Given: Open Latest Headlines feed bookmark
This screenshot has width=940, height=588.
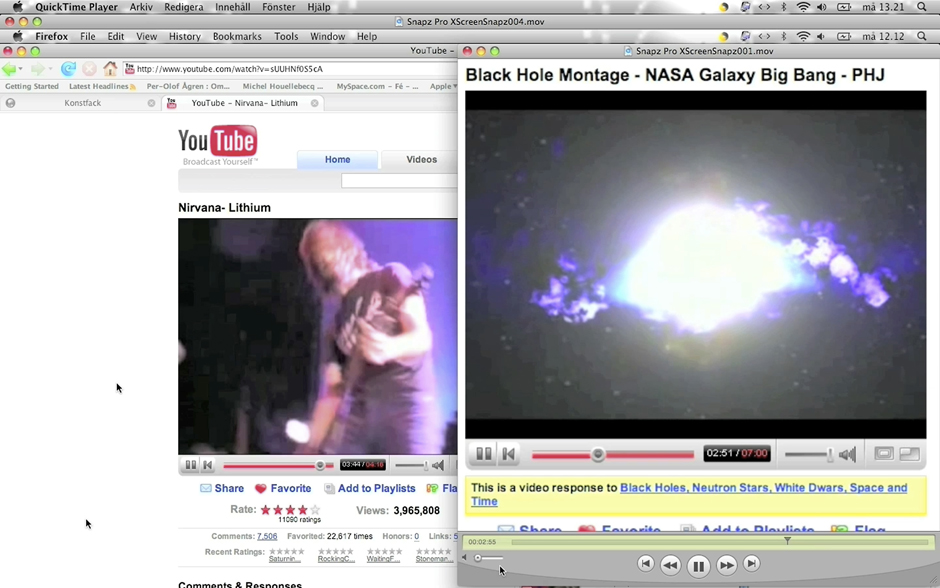Looking at the screenshot, I should click(102, 86).
